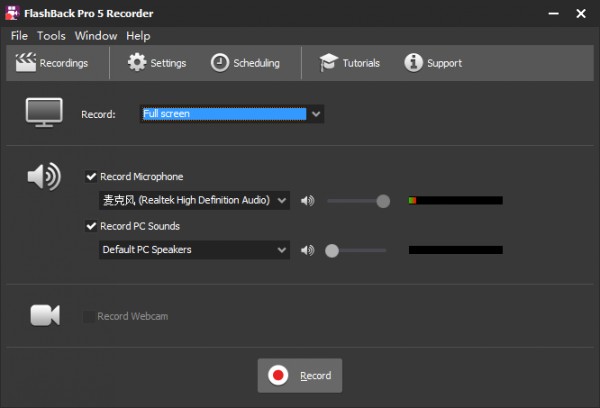Click the Tutorials graduation cap icon

click(328, 62)
